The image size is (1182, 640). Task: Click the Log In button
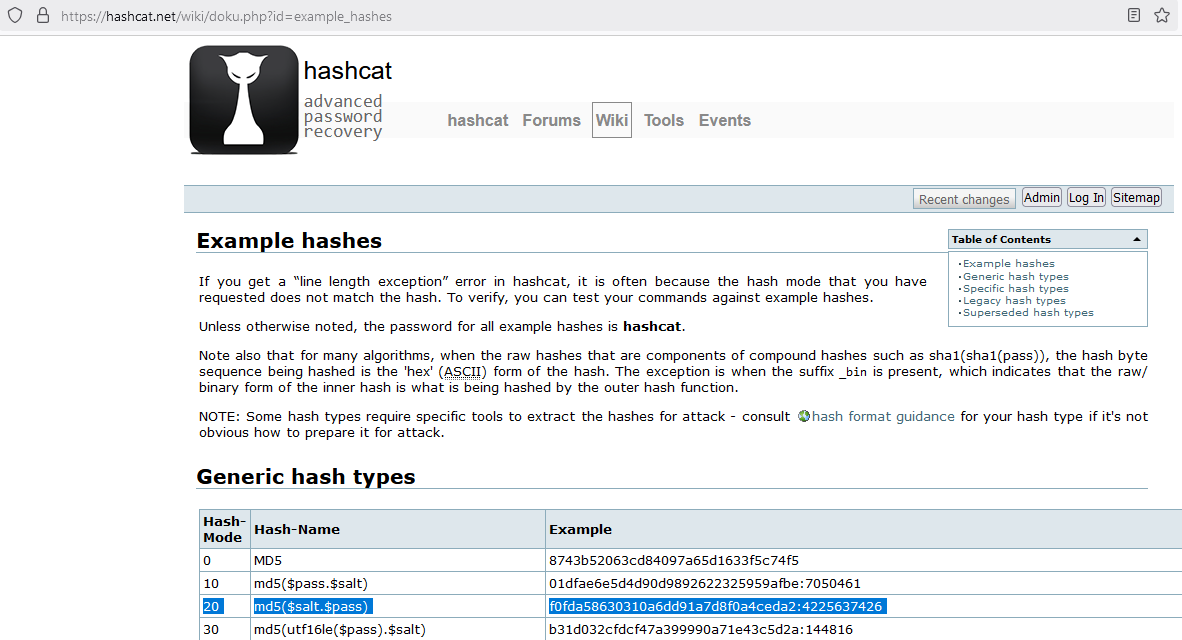pos(1086,198)
